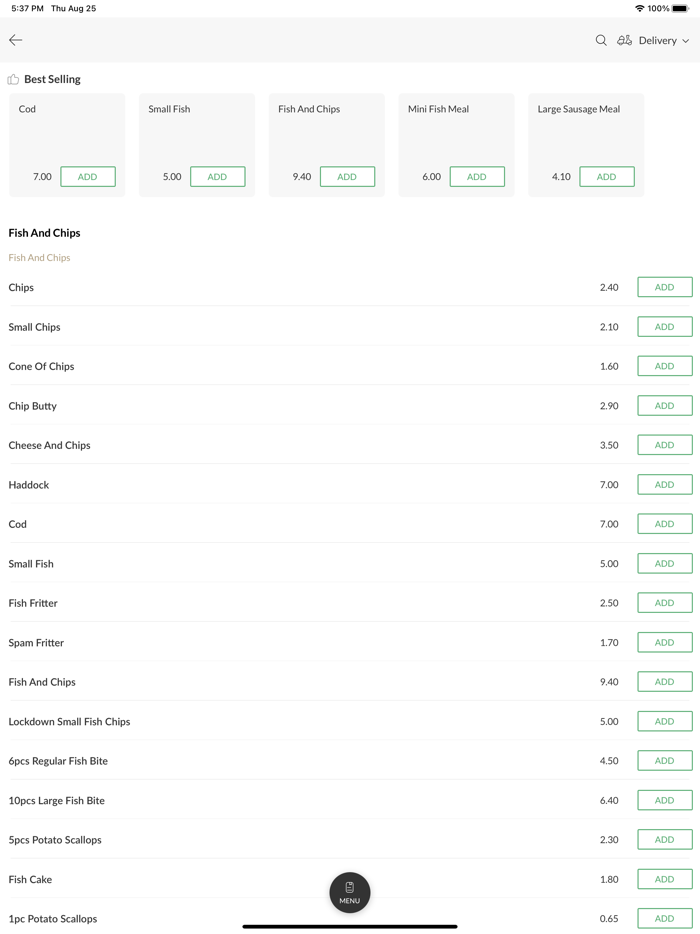Viewport: 700px width, 934px height.
Task: Select the Fish And Chips category link
Action: 39,257
